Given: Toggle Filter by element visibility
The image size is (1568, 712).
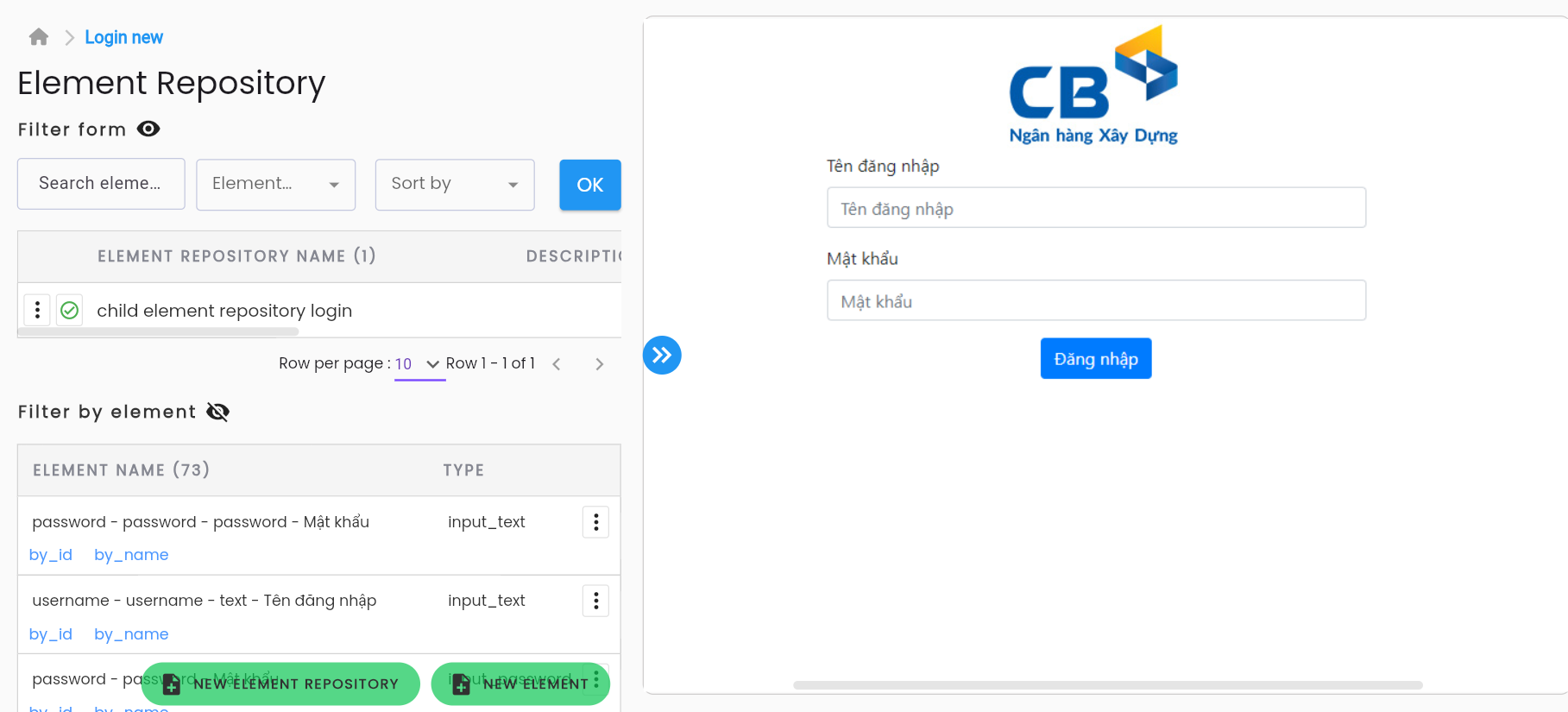Looking at the screenshot, I should click(218, 413).
